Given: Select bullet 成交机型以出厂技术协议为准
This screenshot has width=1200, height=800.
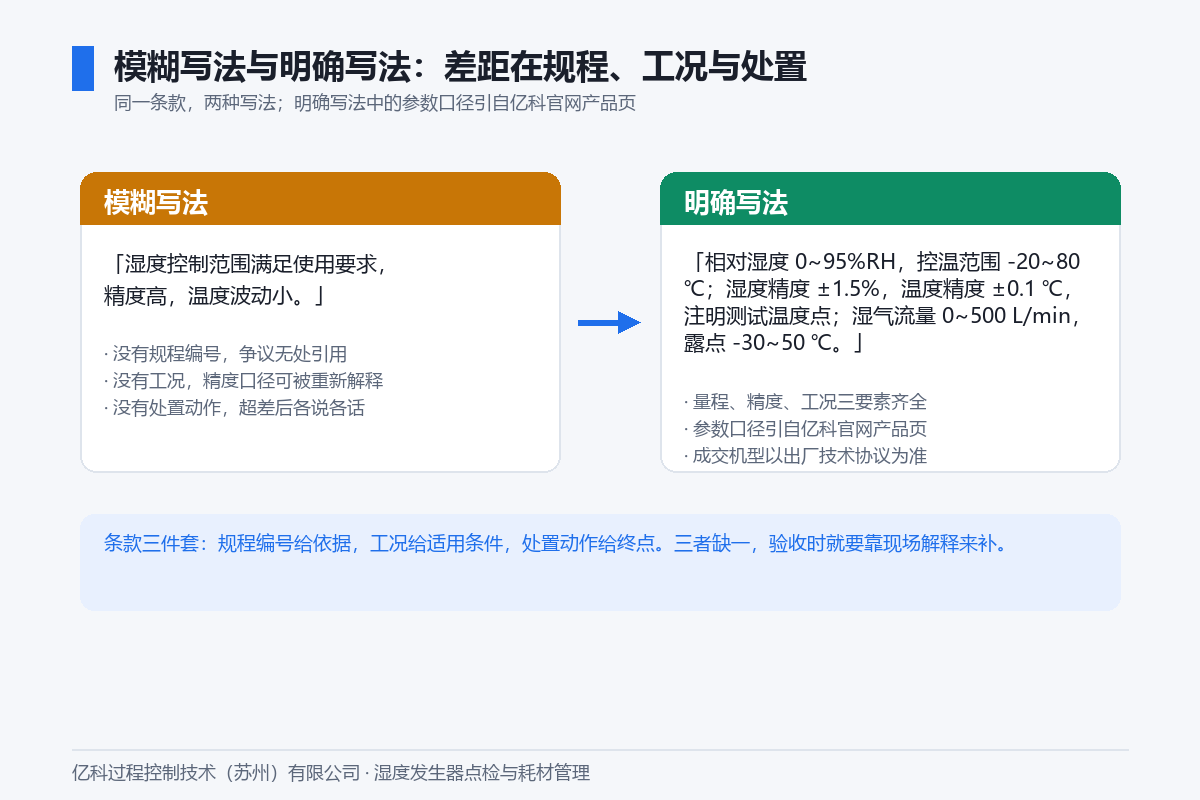Looking at the screenshot, I should (805, 456).
